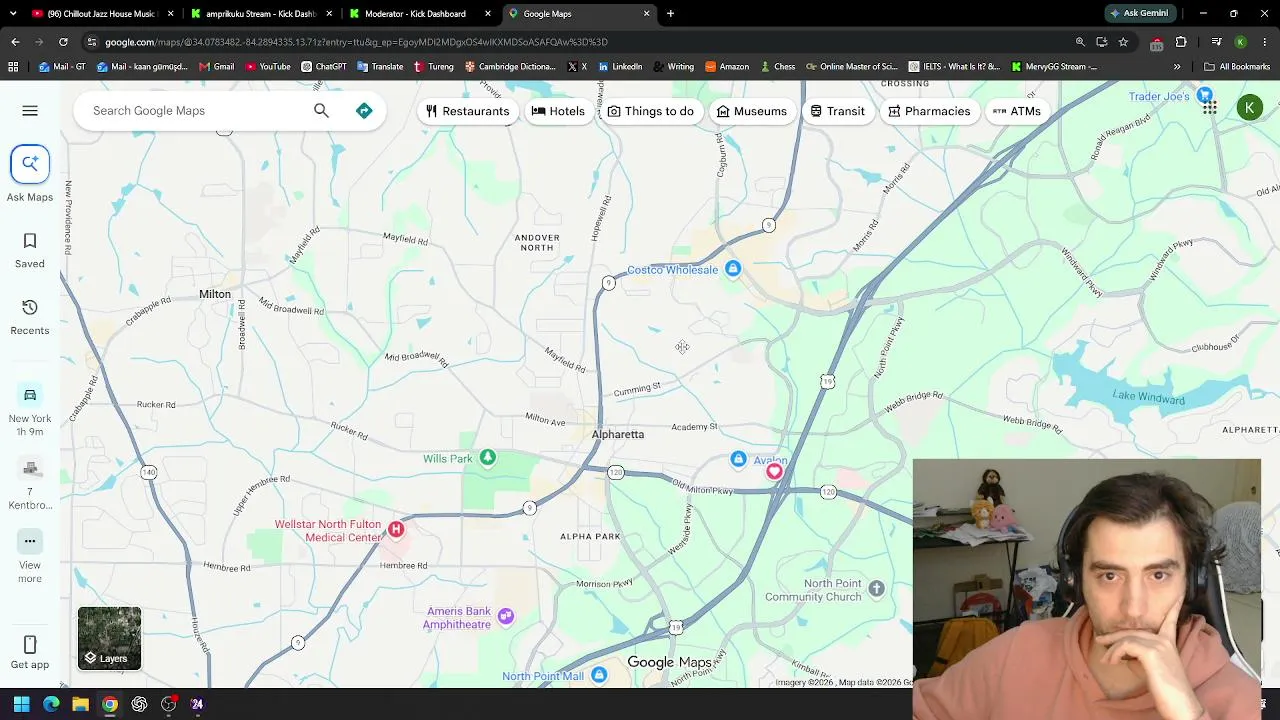Click the Costco Wholesale map pin
The image size is (1280, 720).
click(x=733, y=269)
